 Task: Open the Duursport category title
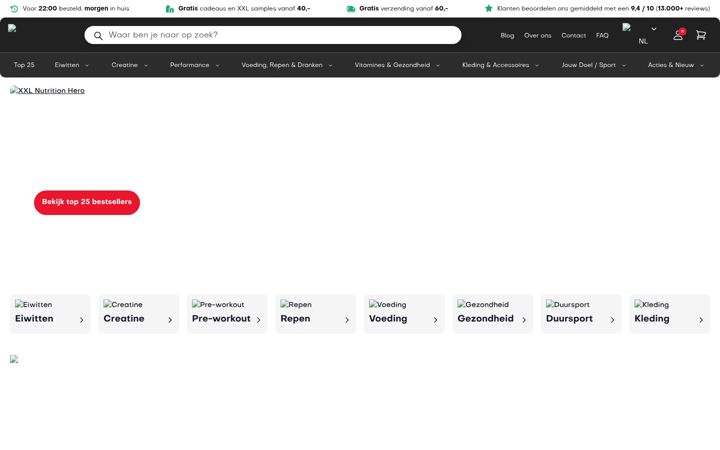(x=569, y=319)
